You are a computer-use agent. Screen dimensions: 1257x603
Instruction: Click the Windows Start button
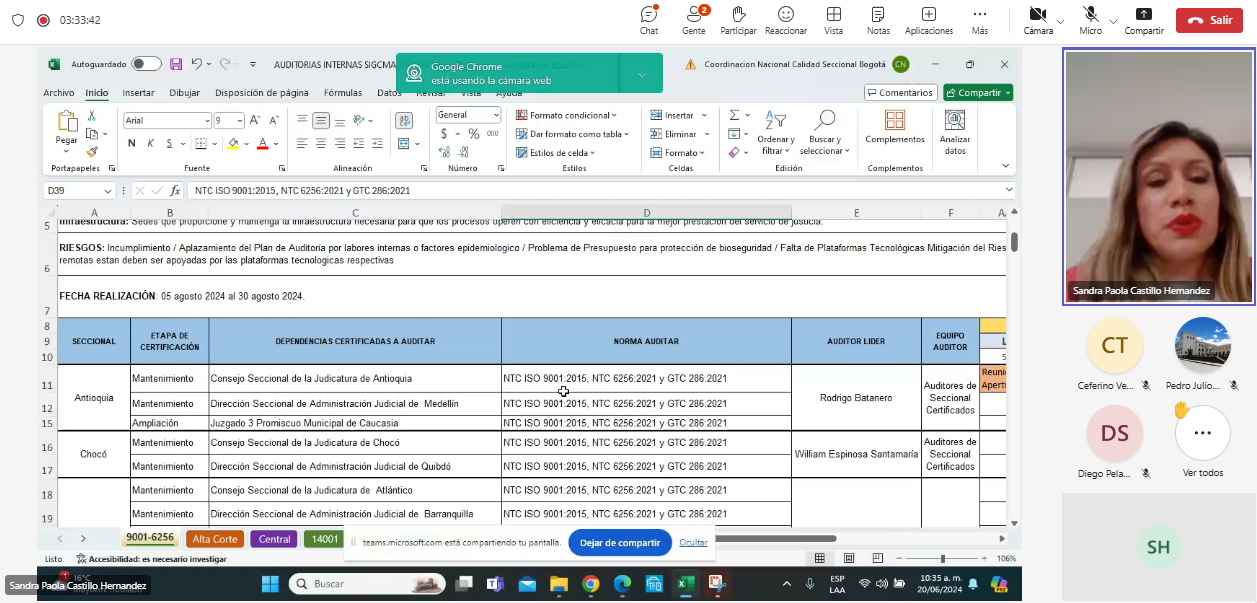coord(270,584)
